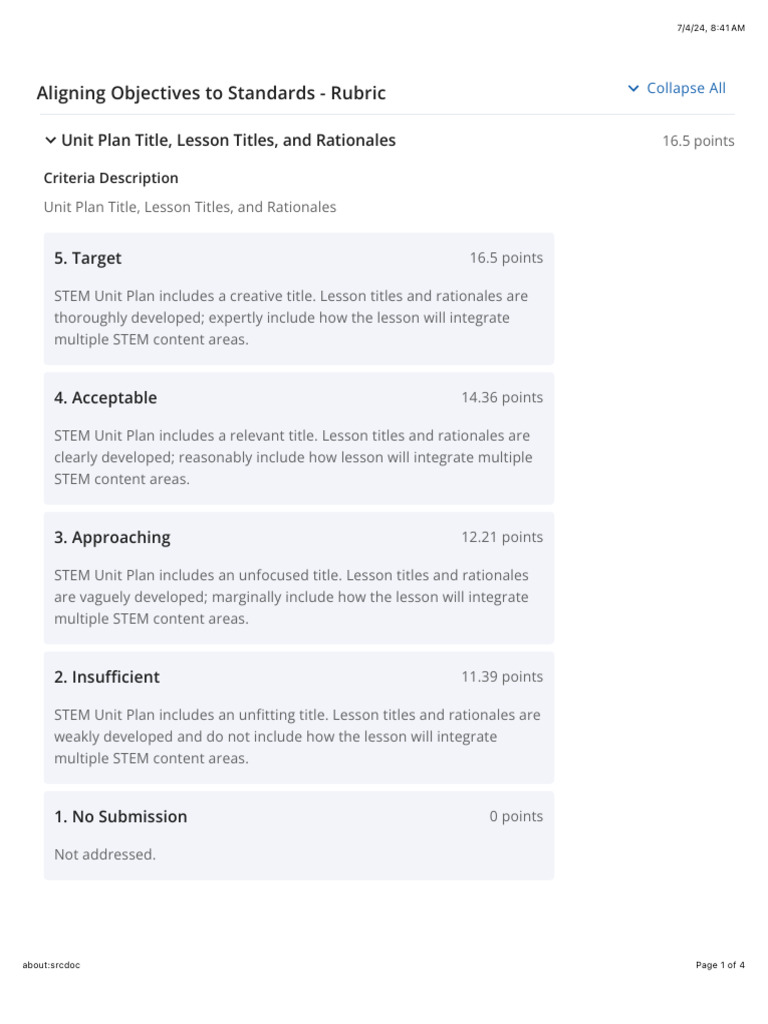Click the Page 1 of 4 footer

tap(720, 965)
